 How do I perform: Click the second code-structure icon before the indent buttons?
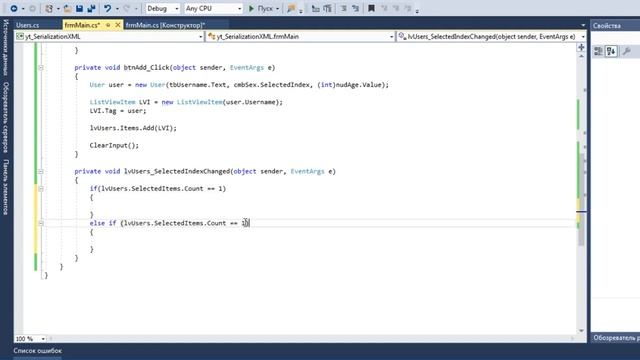(327, 8)
